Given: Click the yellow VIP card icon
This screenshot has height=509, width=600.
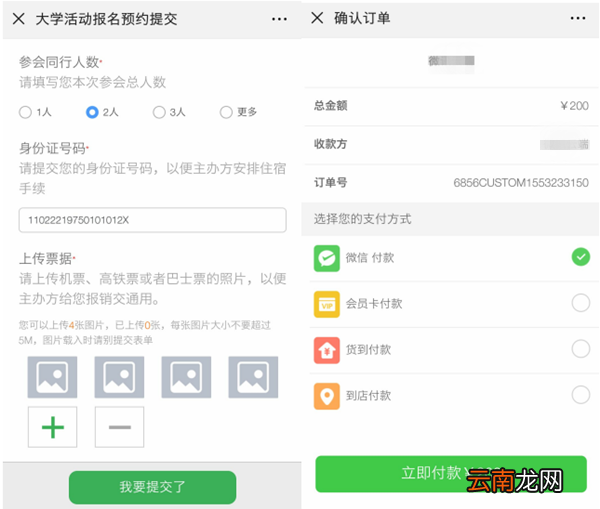Looking at the screenshot, I should [327, 304].
